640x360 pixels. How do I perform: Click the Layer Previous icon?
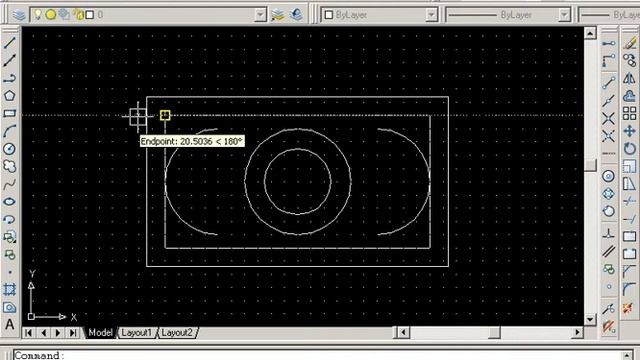tap(296, 15)
